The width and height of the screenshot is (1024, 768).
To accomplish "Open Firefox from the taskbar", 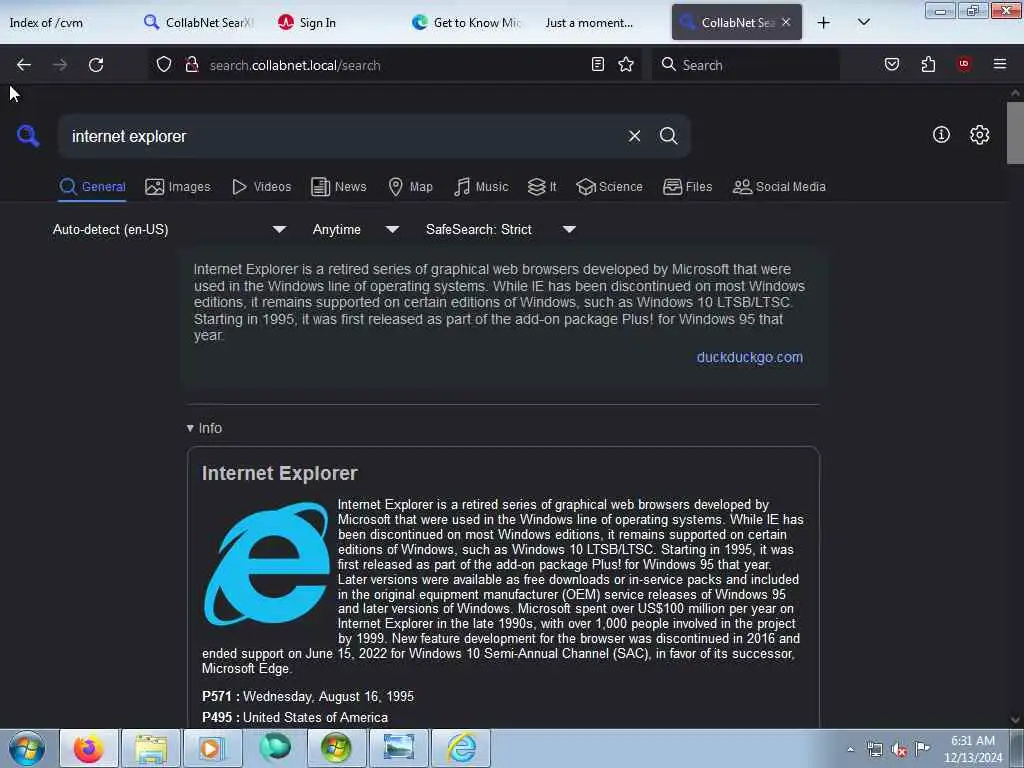I will click(x=88, y=748).
